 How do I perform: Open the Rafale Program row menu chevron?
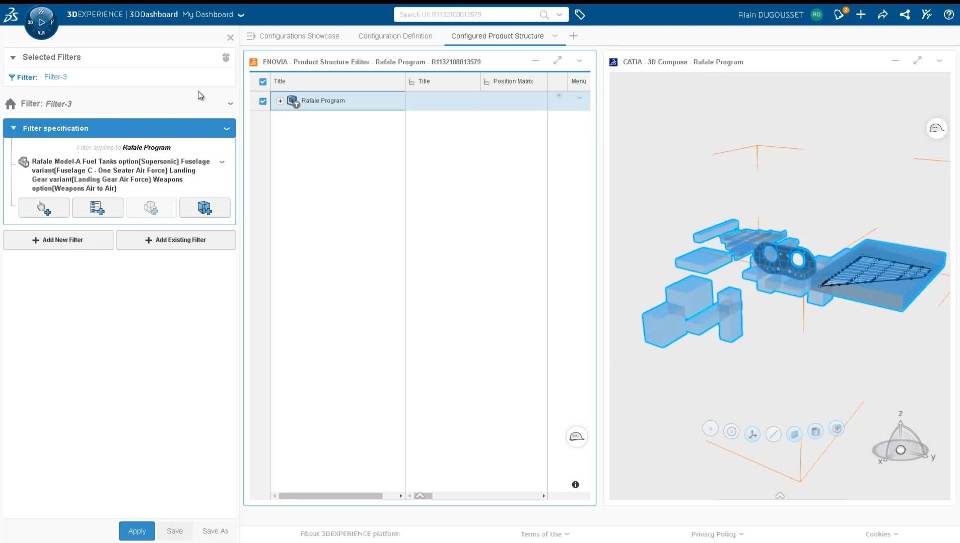click(579, 98)
